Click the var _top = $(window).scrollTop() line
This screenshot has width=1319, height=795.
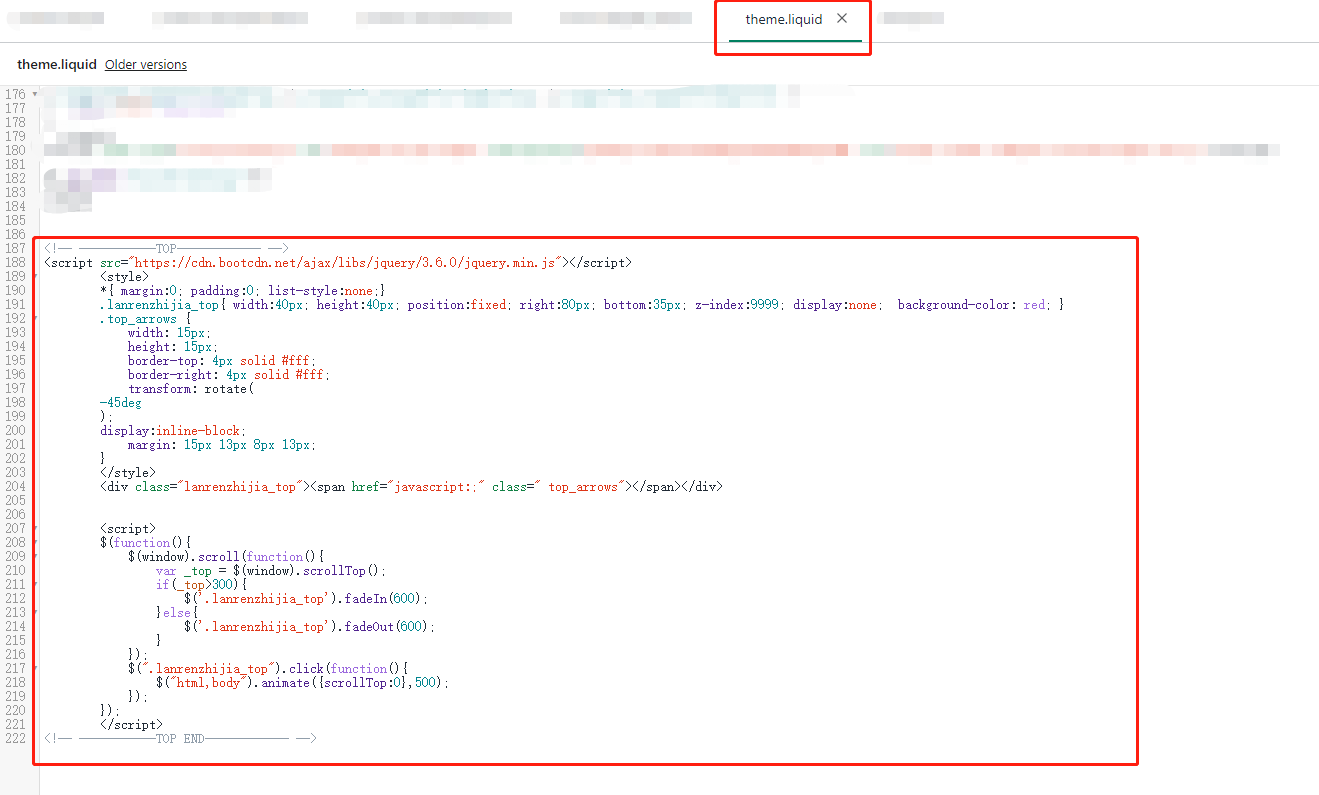tap(271, 570)
